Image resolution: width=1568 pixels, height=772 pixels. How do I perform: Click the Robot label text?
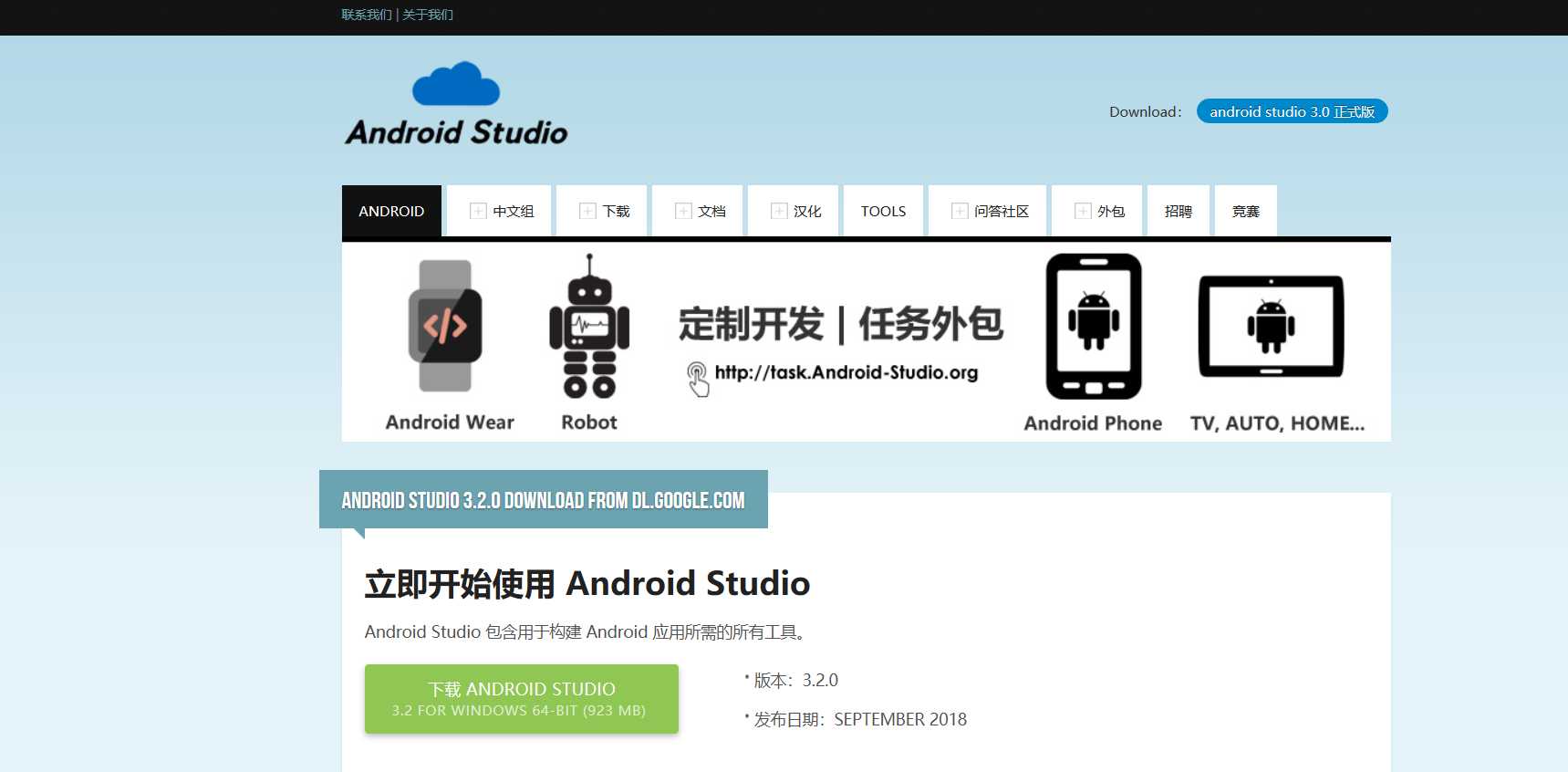pos(589,423)
